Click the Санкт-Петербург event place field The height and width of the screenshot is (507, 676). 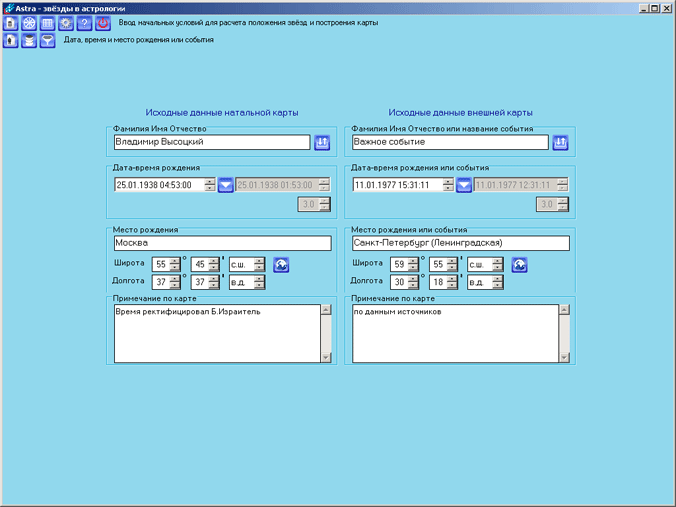pyautogui.click(x=460, y=243)
